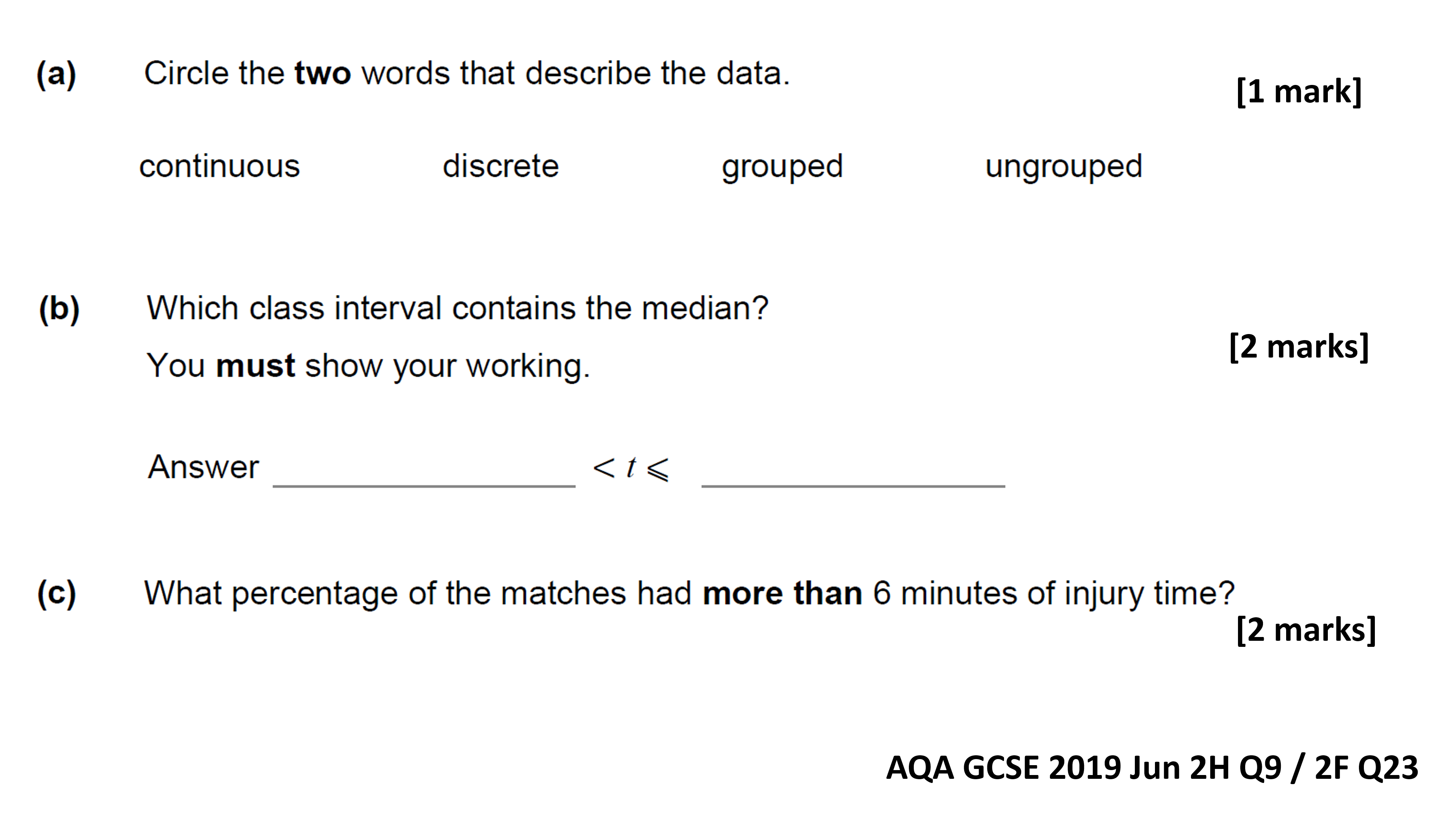Click the bold word 'must' in question (b)
The image size is (1456, 819).
(256, 366)
